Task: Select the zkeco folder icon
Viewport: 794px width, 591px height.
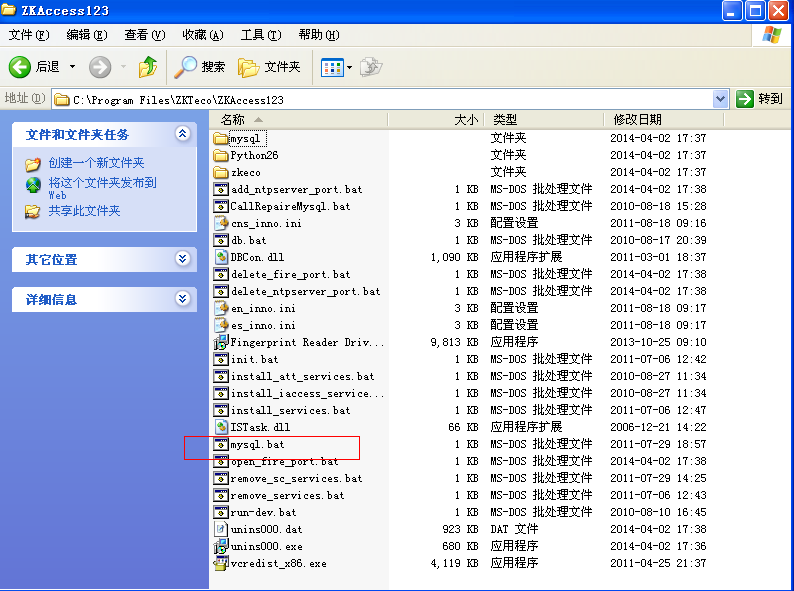Action: (221, 172)
